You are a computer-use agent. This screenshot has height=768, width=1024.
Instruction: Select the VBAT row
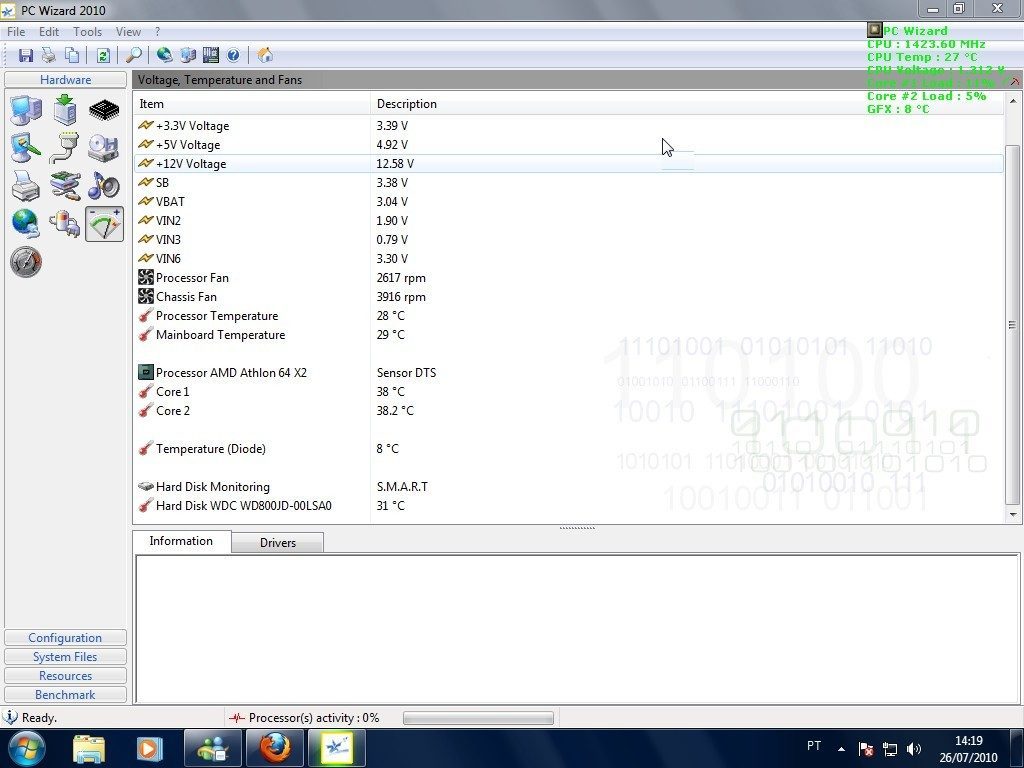click(x=568, y=201)
